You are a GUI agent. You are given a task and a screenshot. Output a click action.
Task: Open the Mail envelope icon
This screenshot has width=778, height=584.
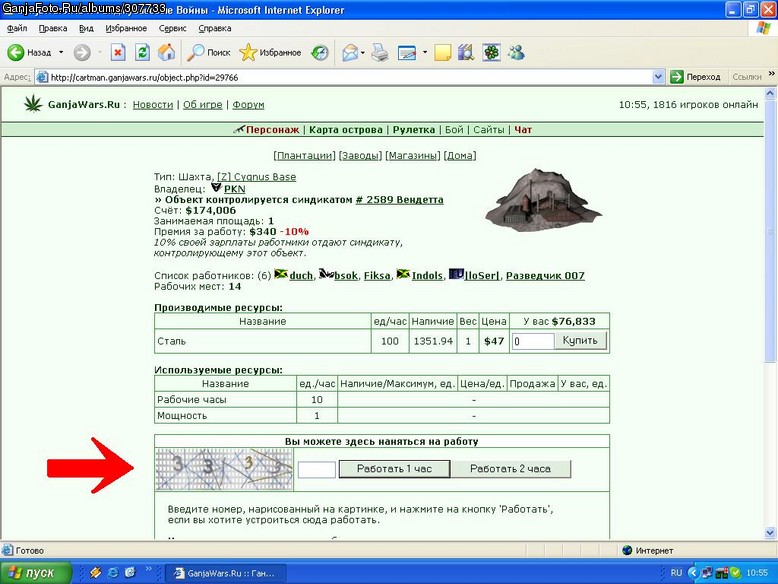[x=350, y=52]
